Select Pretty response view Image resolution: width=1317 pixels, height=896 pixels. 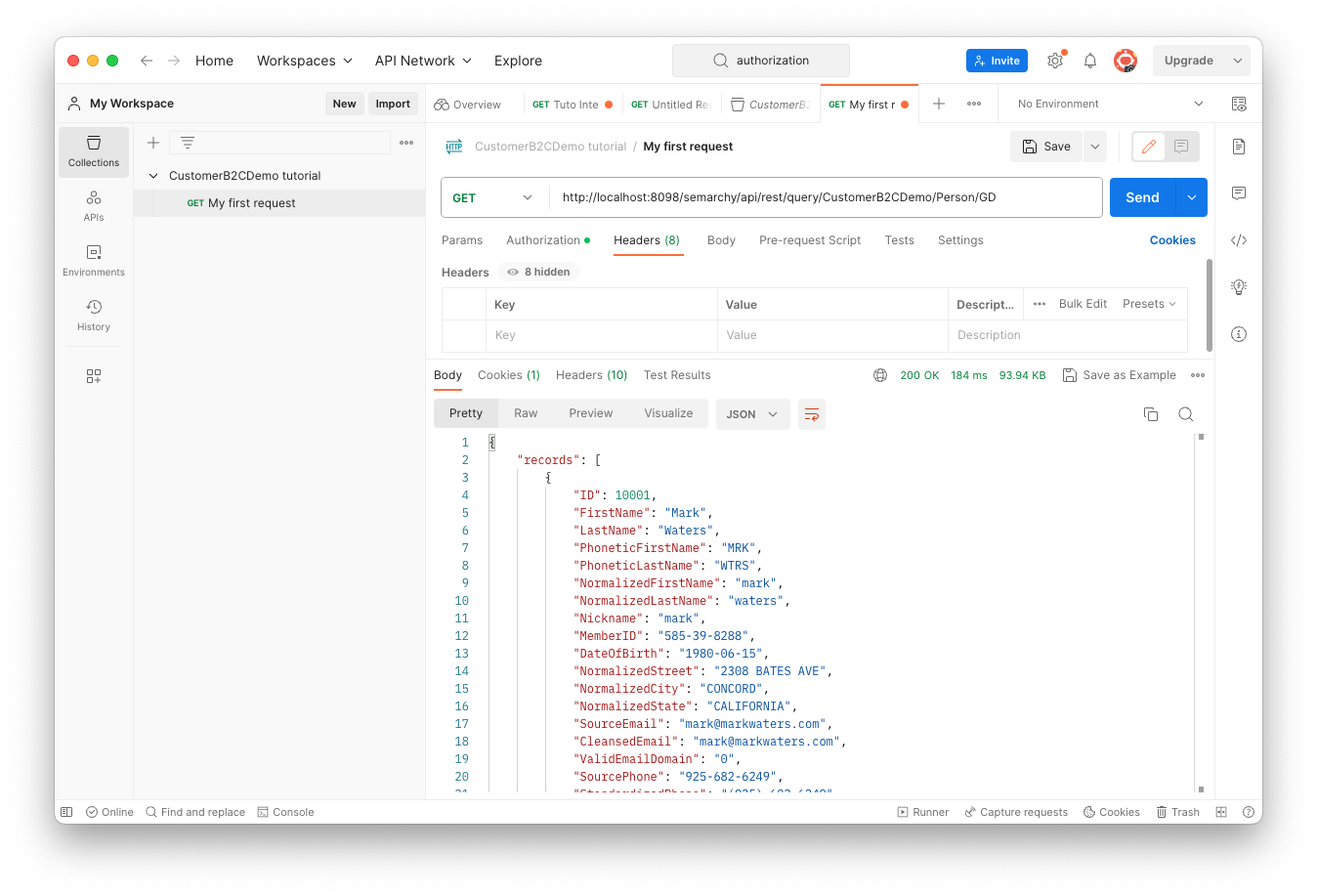tap(466, 413)
